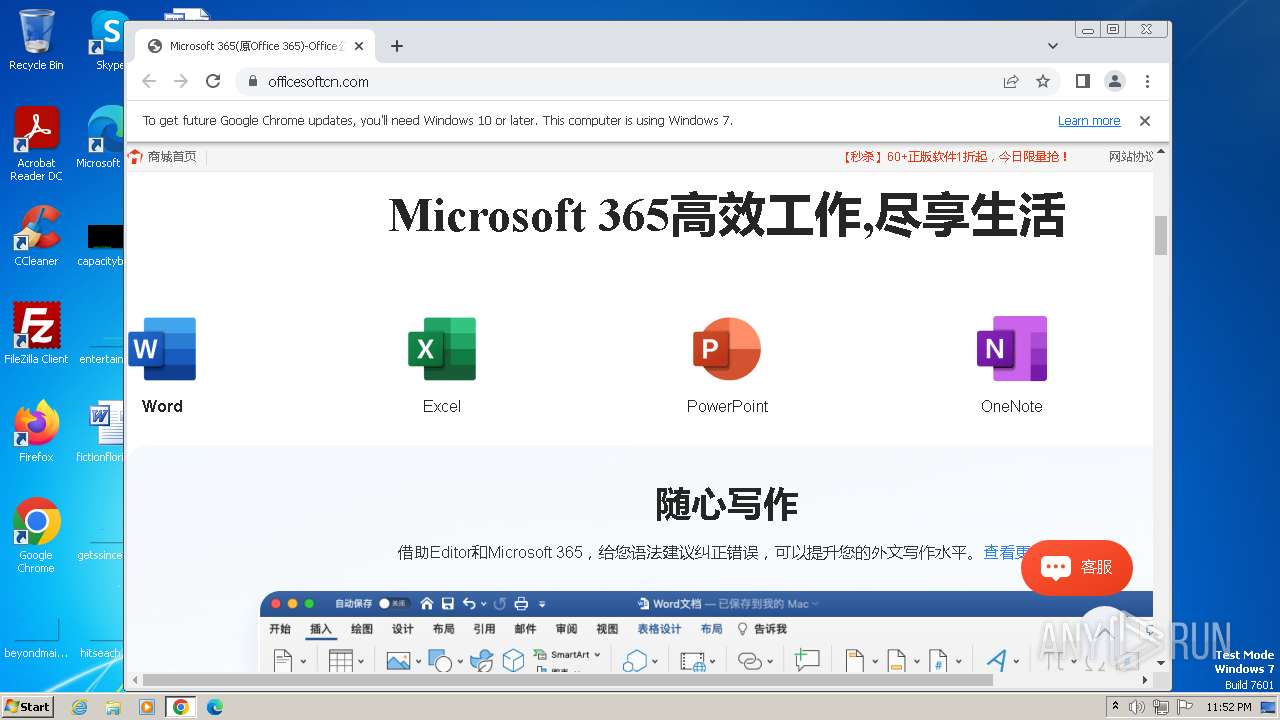Open File Explorer from the taskbar
This screenshot has width=1280, height=720.
[x=113, y=707]
